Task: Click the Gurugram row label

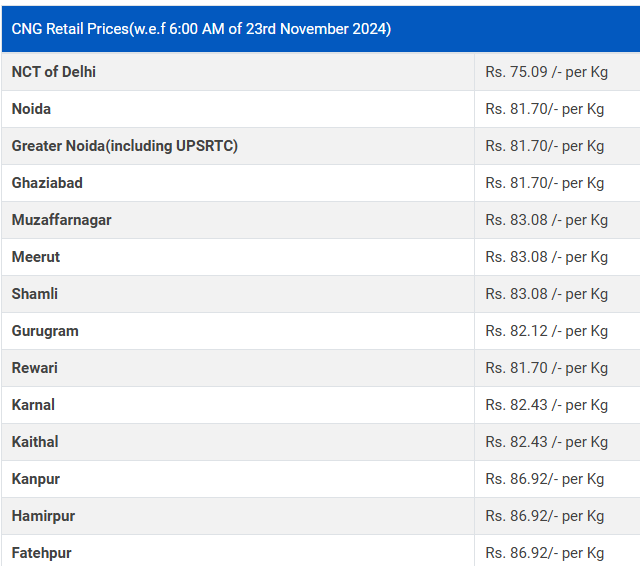Action: click(x=45, y=331)
